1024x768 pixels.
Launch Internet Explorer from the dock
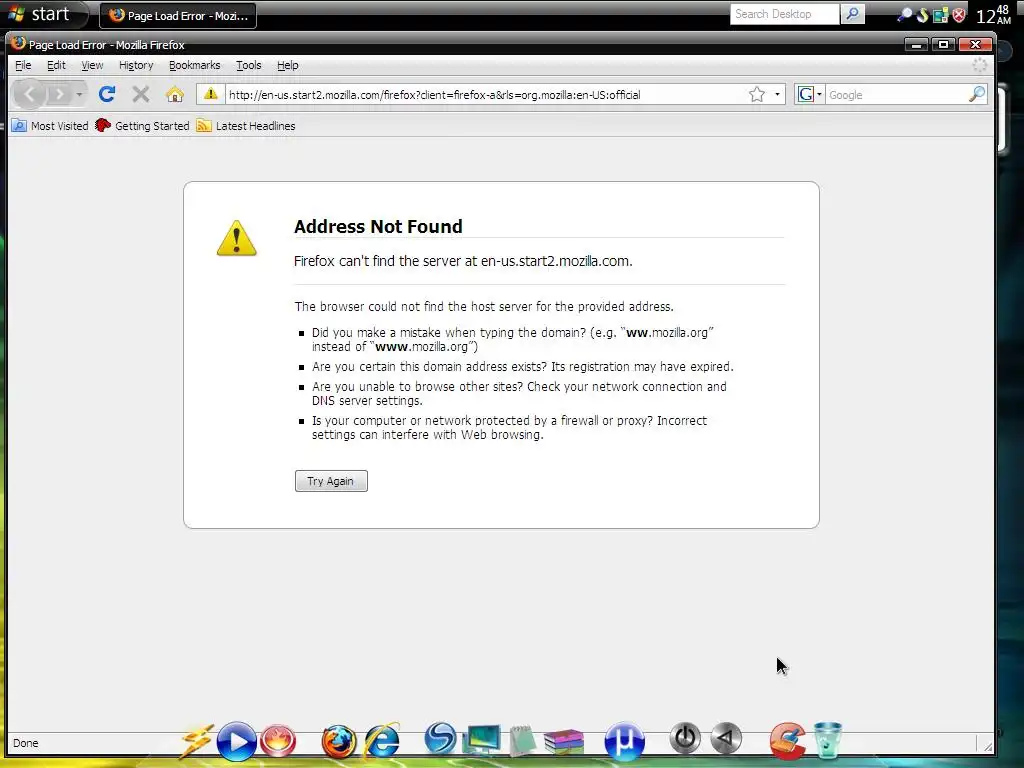381,741
